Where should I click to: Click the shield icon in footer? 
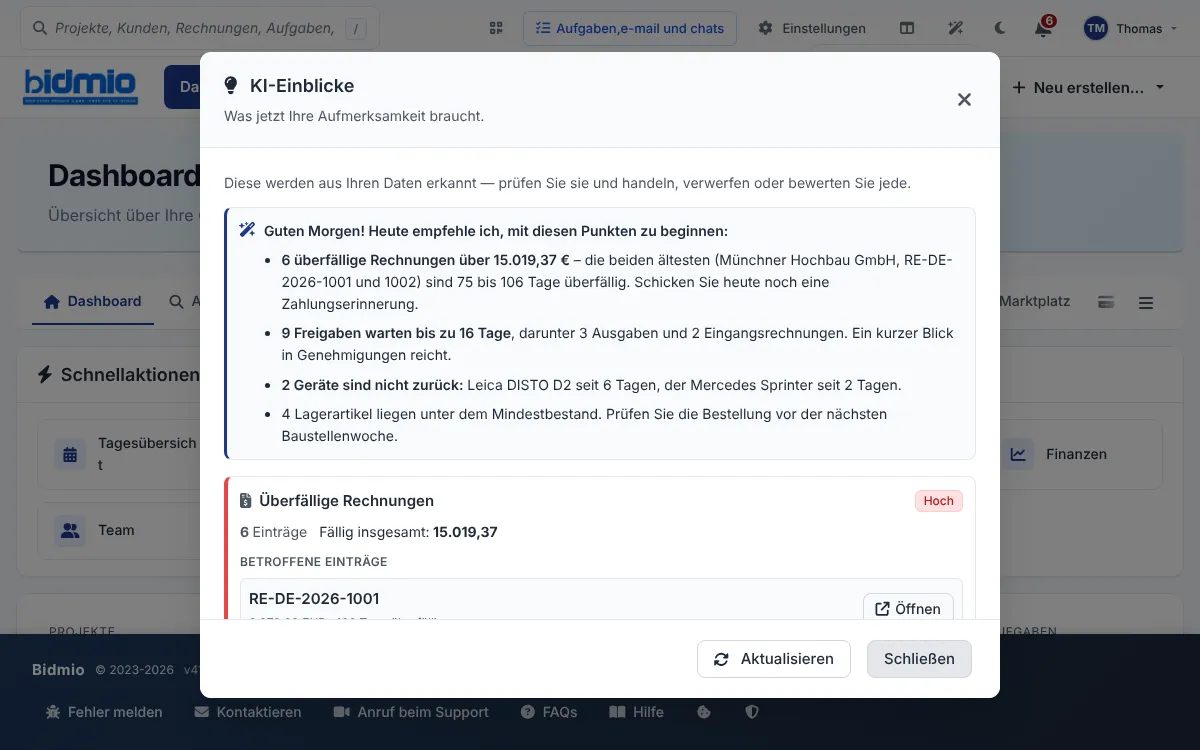click(x=753, y=712)
